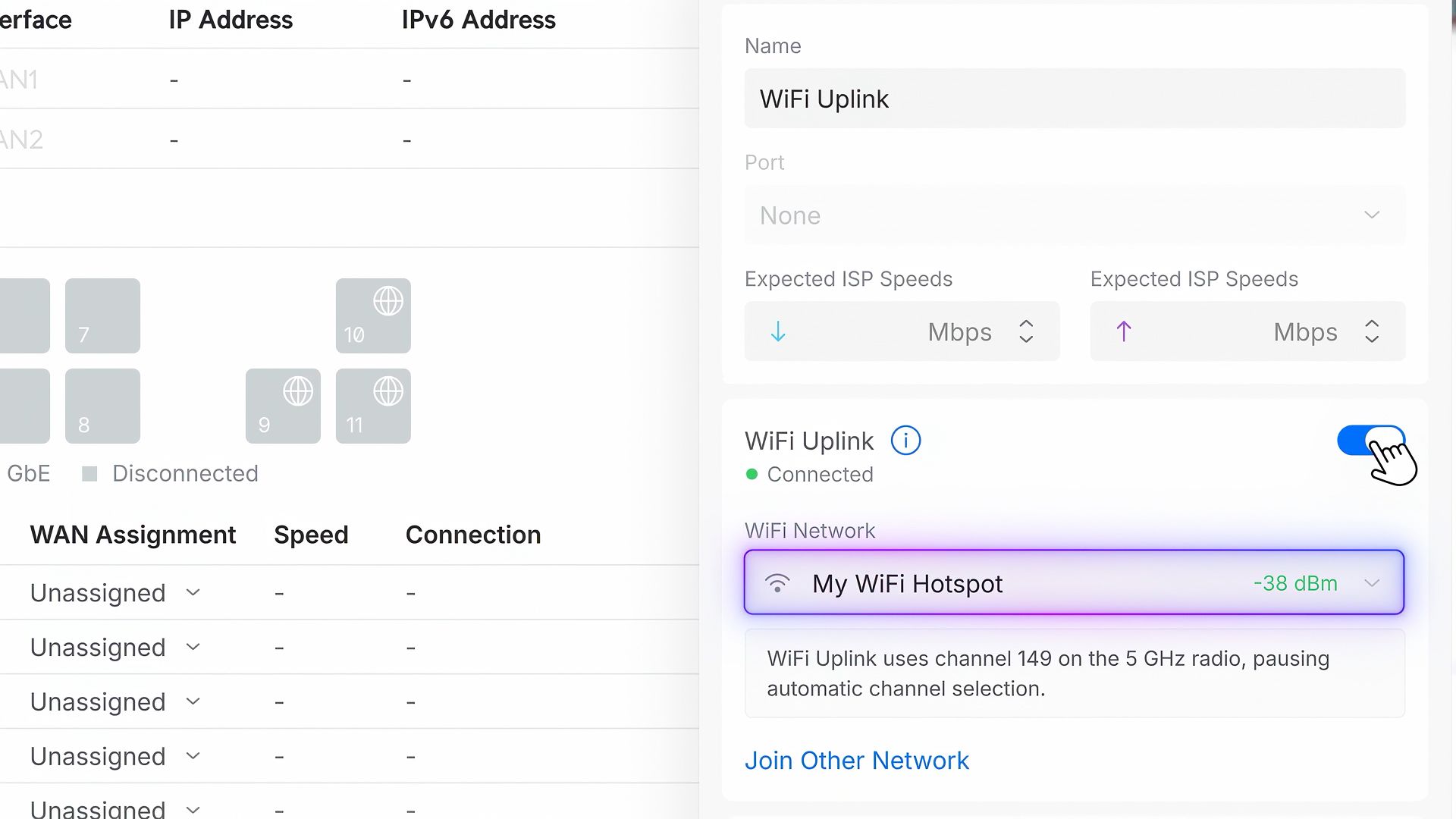Click the Speed column header
Image resolution: width=1456 pixels, height=819 pixels.
(311, 535)
